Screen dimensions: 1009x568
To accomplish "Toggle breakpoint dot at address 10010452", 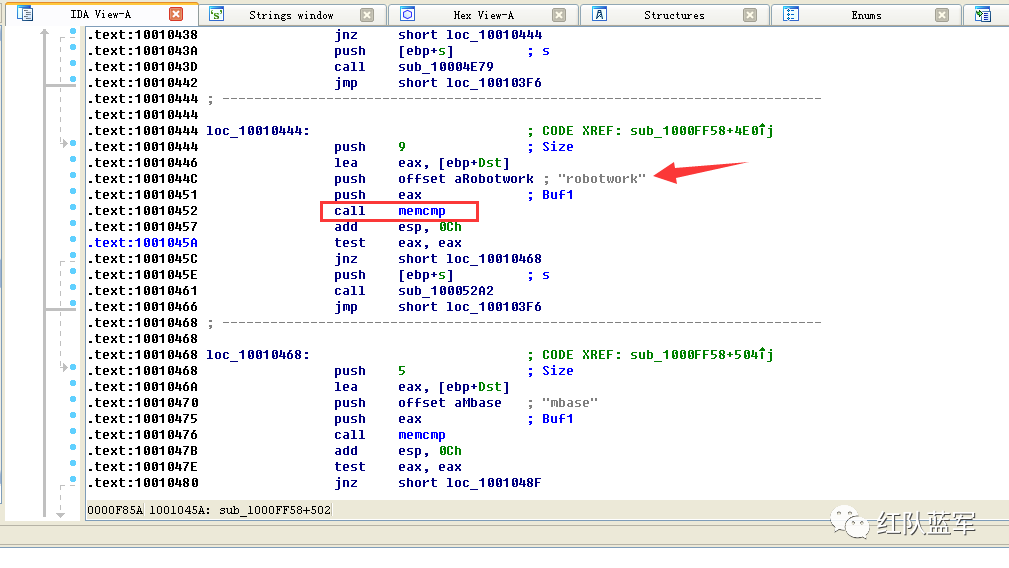I will pyautogui.click(x=73, y=208).
